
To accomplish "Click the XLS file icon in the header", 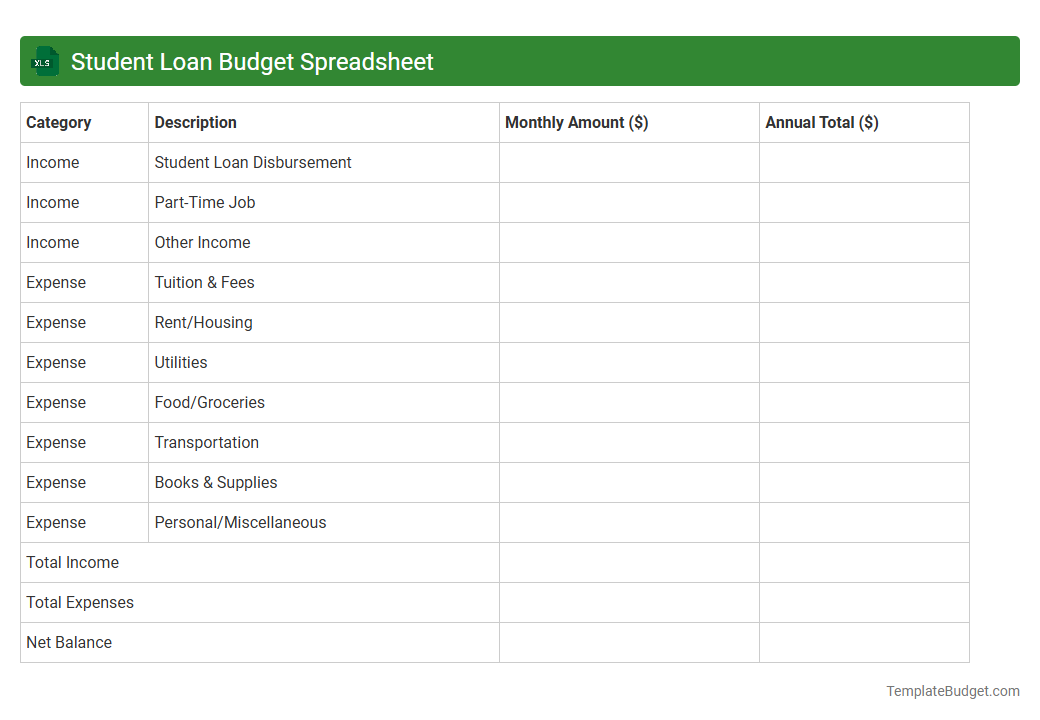I will [x=44, y=61].
